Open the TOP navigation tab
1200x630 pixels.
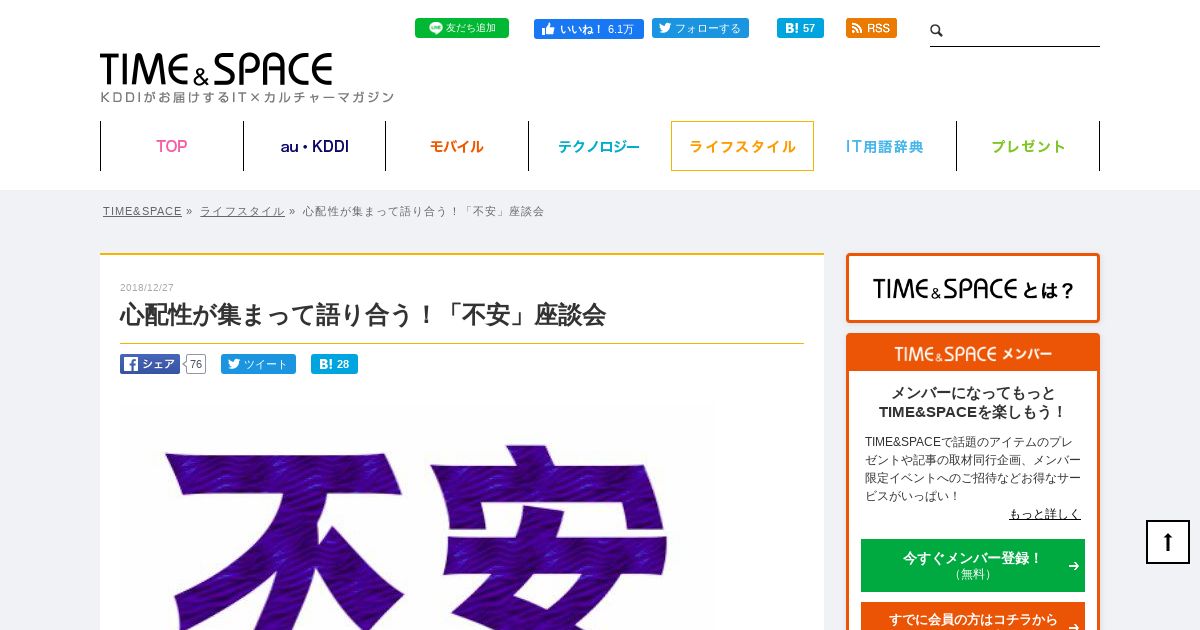172,146
